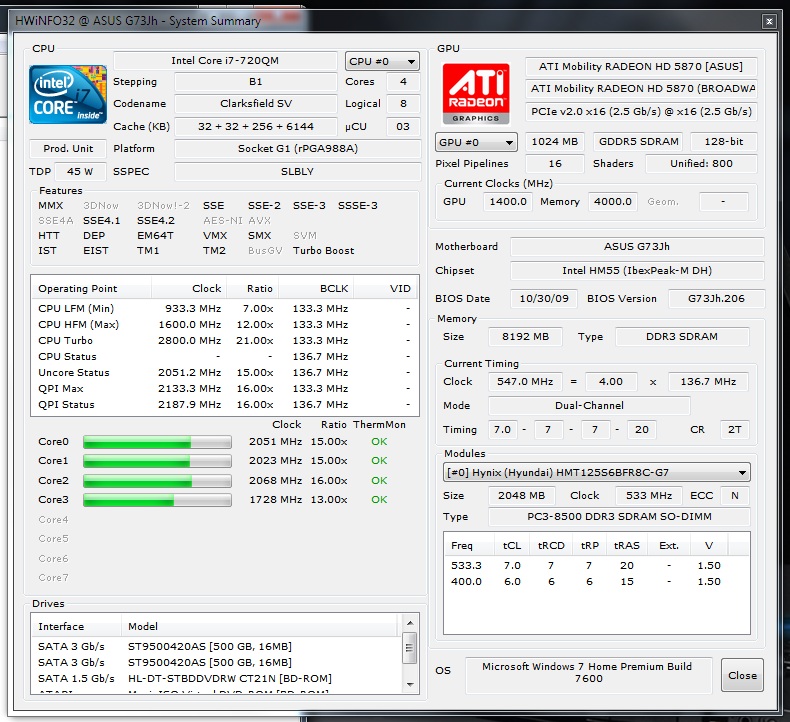This screenshot has width=790, height=722.
Task: Expand the Hynix memory module dropdown
Action: 596,472
